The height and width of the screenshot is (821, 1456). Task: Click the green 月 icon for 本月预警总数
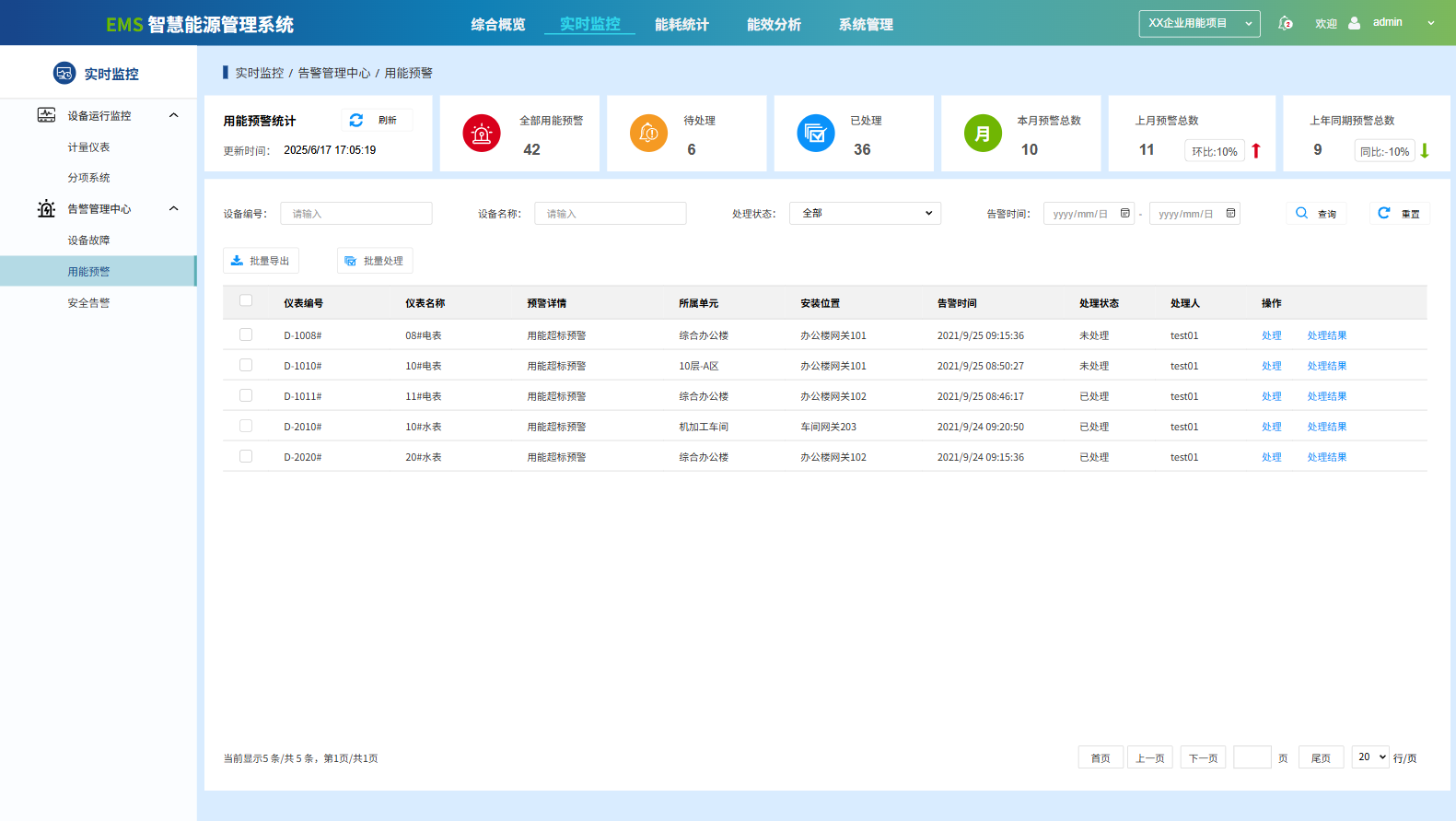pos(983,134)
